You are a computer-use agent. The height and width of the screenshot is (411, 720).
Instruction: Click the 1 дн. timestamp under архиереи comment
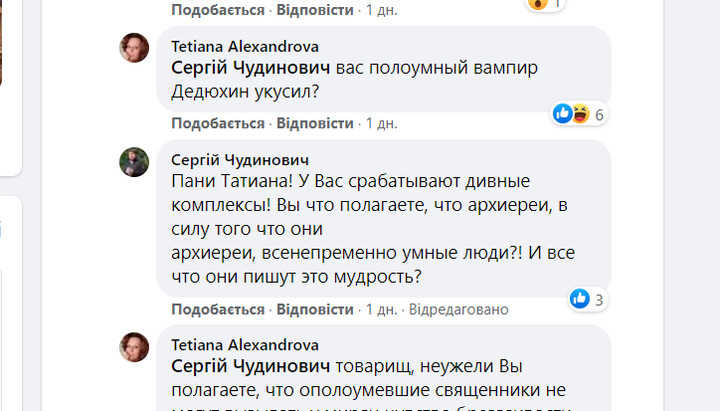(381, 310)
